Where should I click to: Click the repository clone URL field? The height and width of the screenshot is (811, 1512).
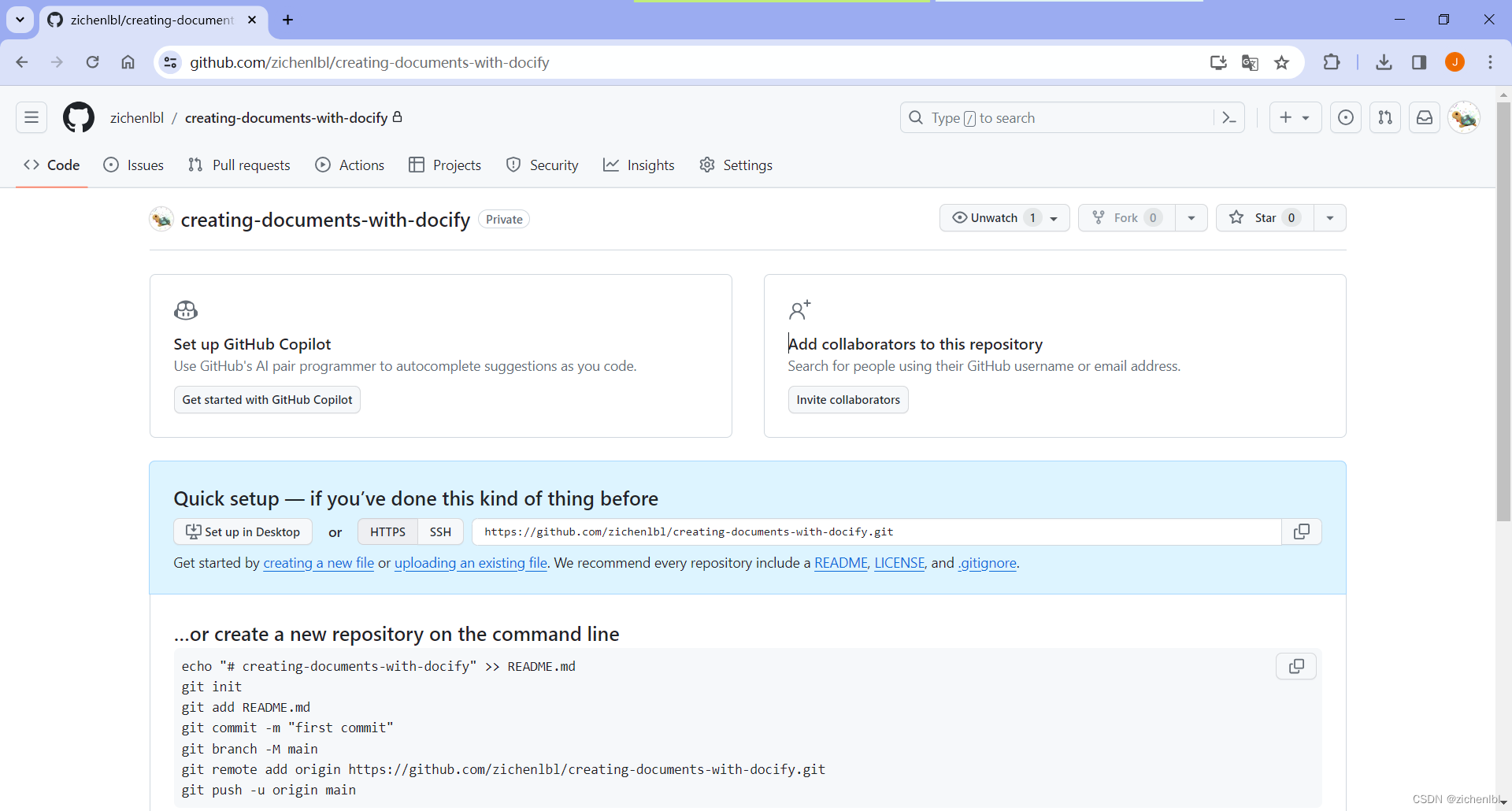coord(876,532)
